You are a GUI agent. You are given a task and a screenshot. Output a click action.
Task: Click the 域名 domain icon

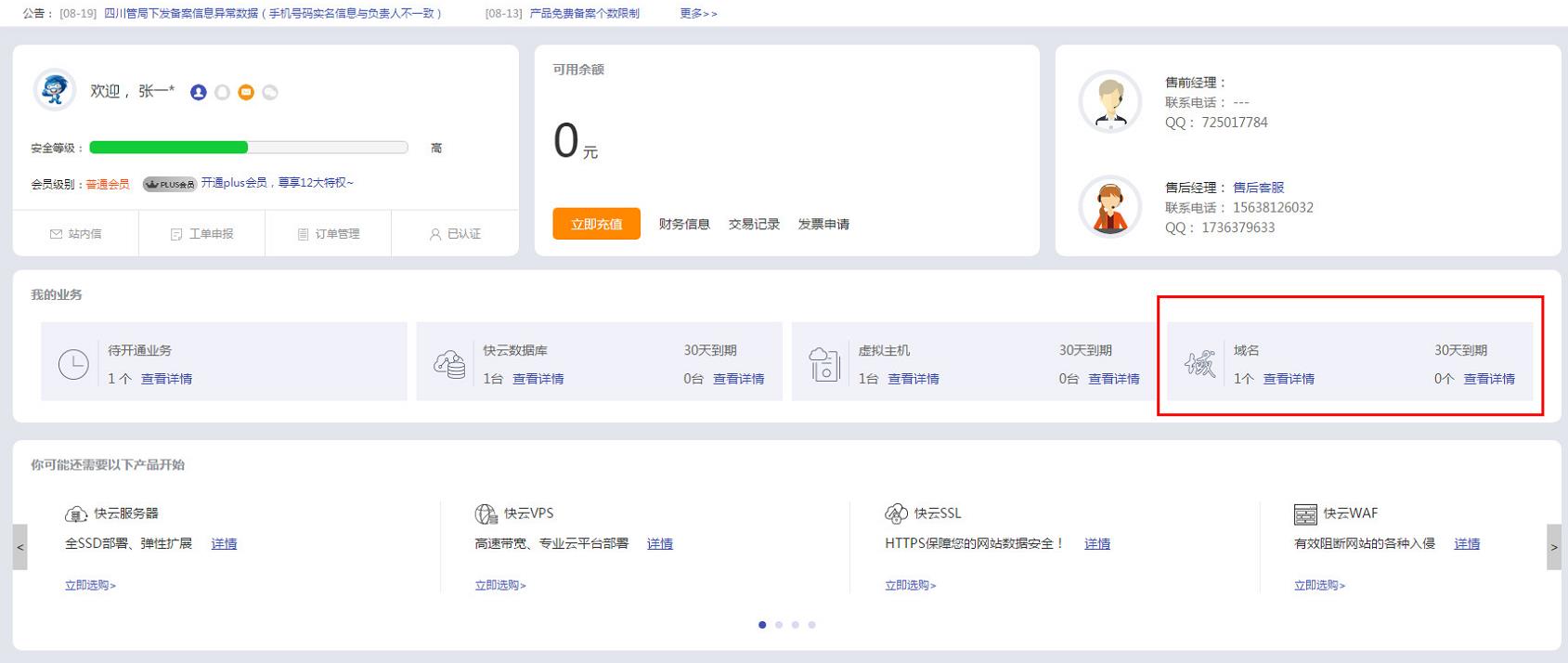(1200, 364)
